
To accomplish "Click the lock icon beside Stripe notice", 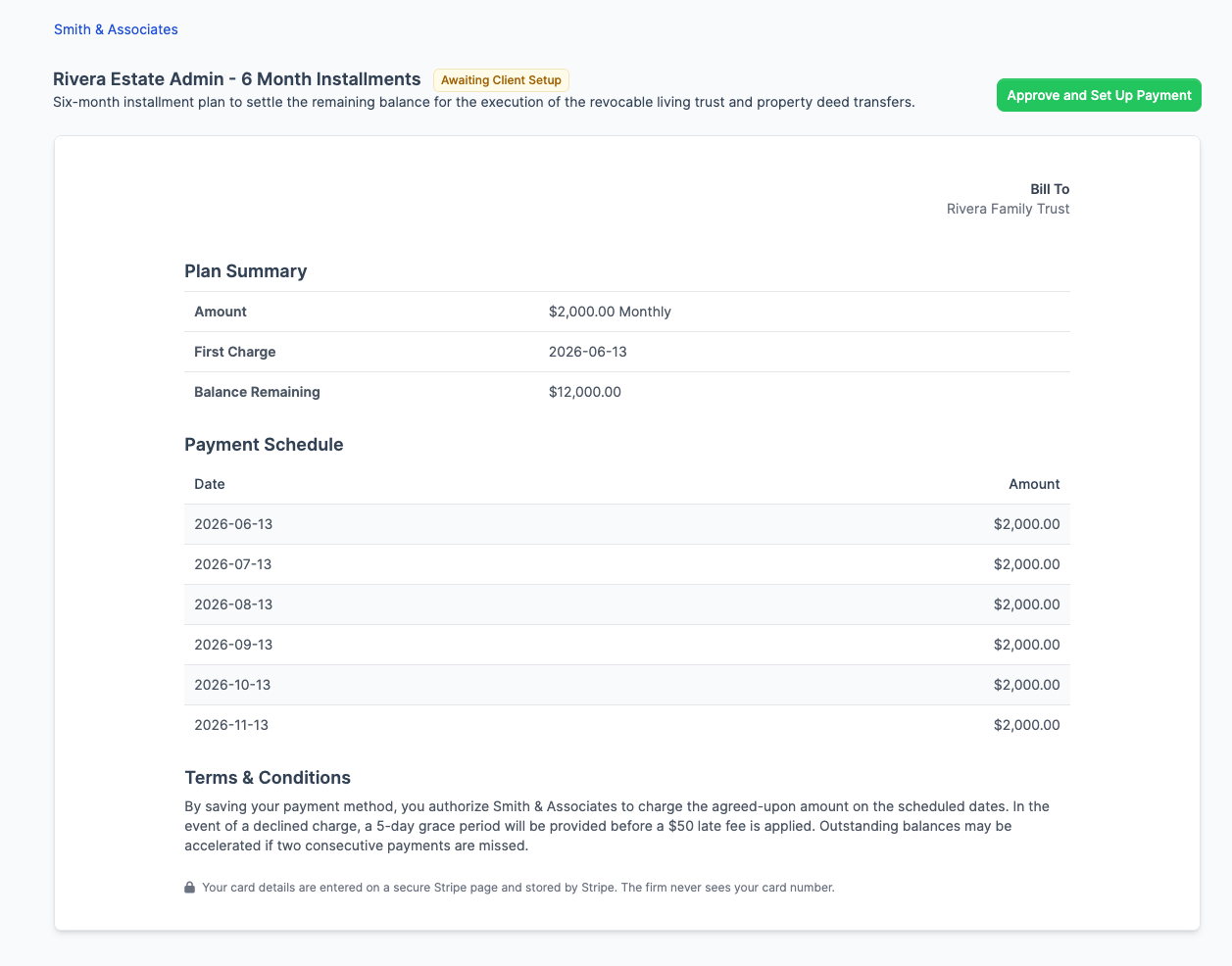I will pos(190,888).
